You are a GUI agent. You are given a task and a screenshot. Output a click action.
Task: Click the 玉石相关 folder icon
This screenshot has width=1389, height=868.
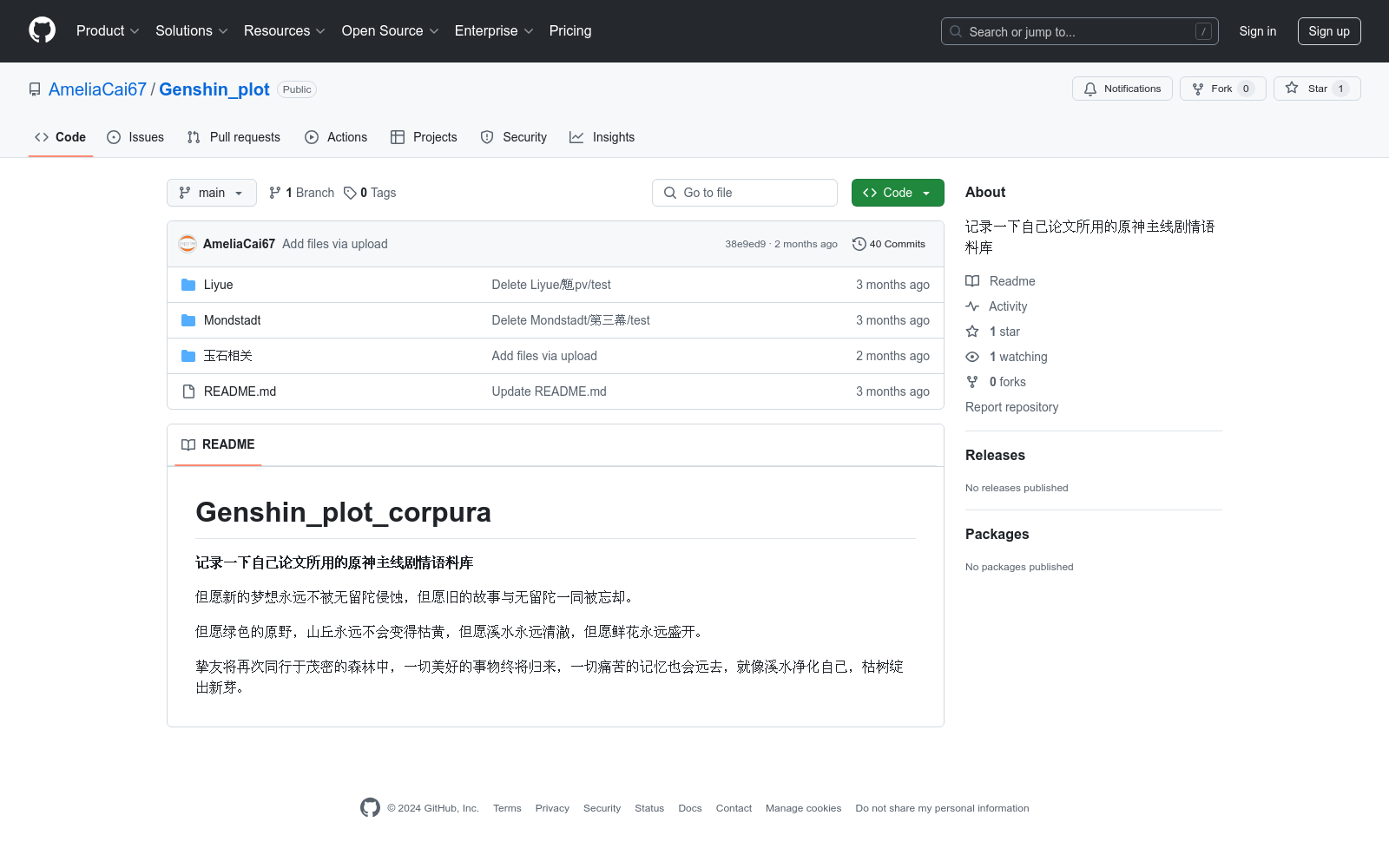click(188, 356)
